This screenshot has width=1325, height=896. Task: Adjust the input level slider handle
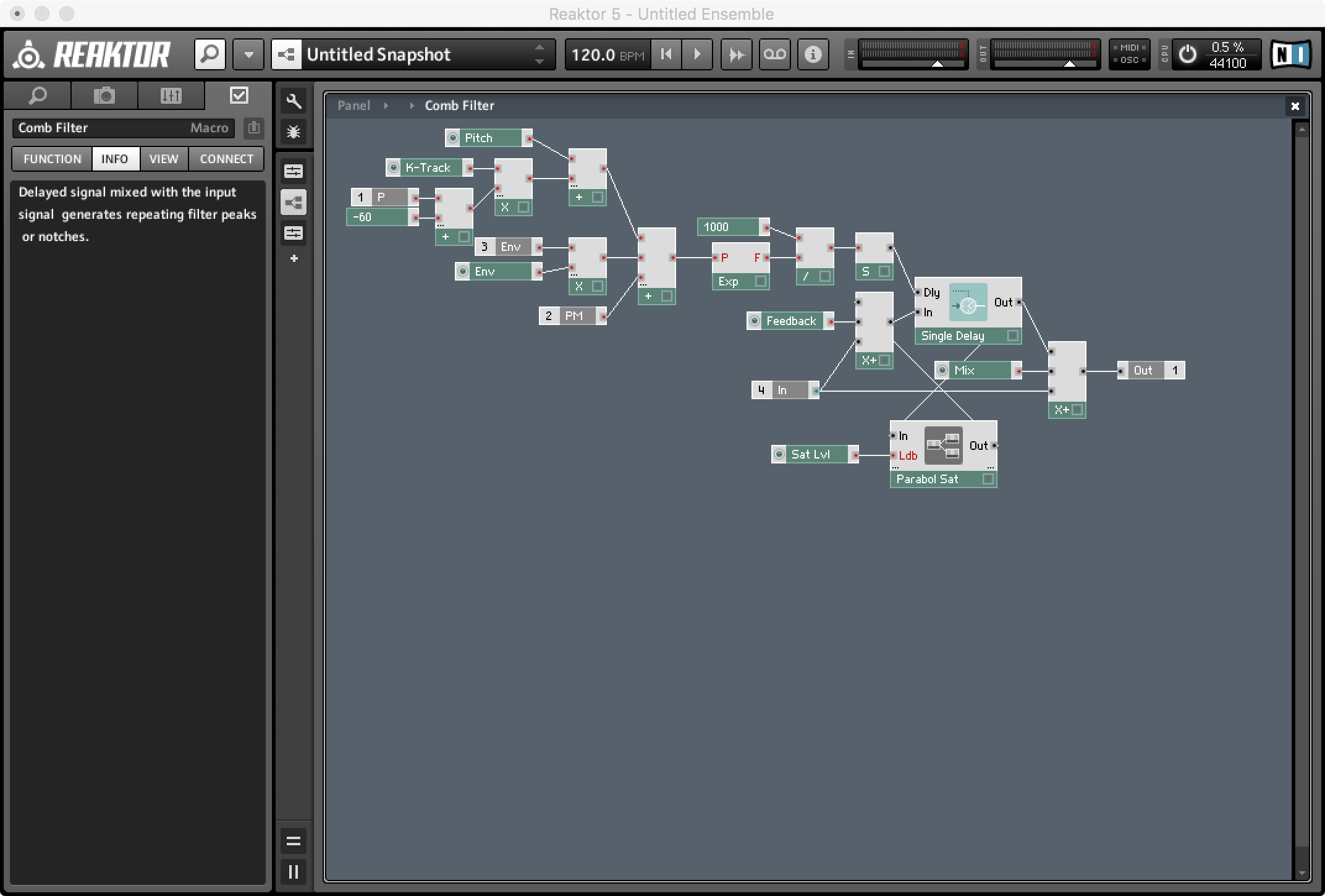click(x=937, y=64)
